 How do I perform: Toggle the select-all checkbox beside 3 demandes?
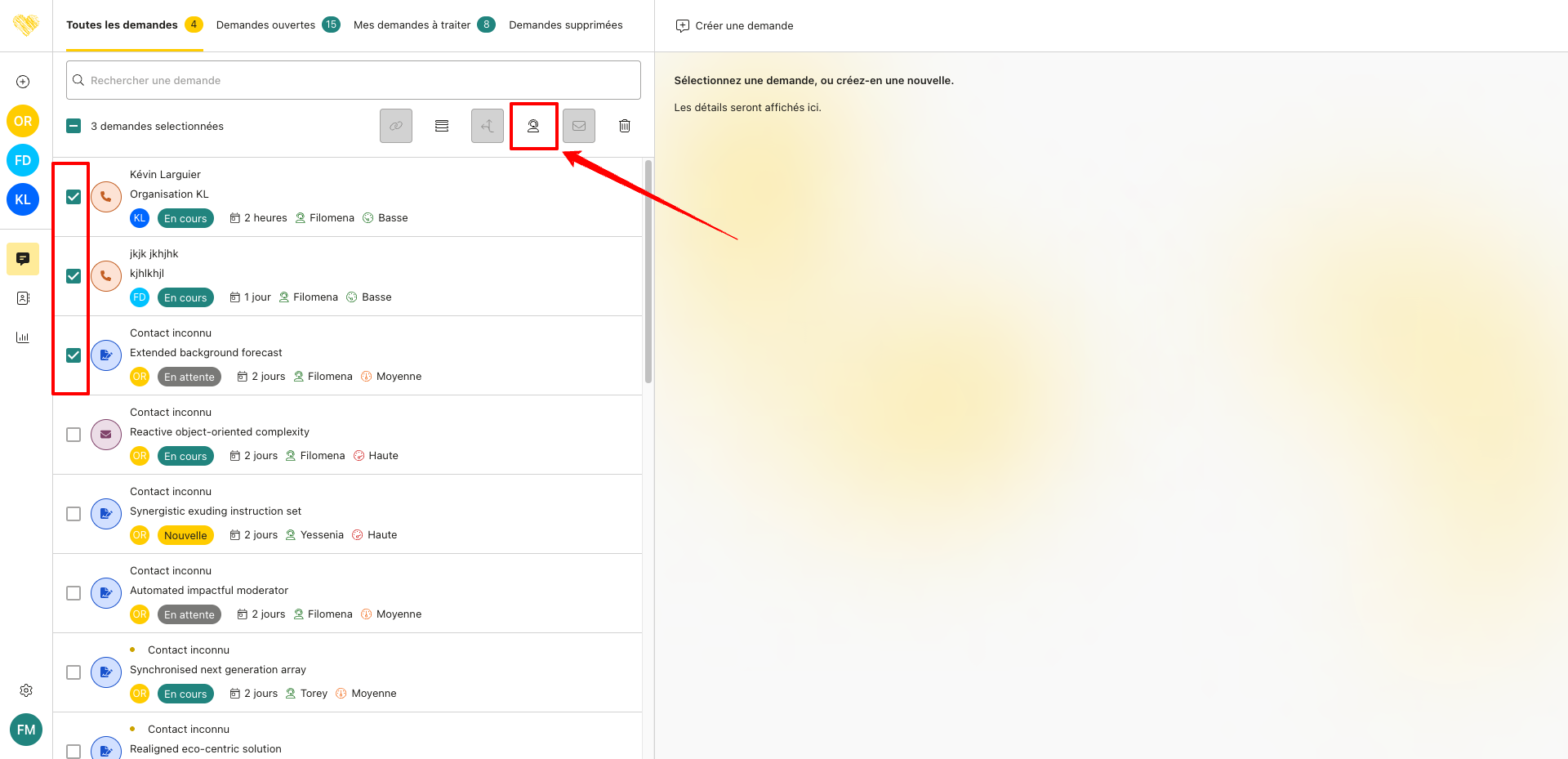pyautogui.click(x=73, y=126)
